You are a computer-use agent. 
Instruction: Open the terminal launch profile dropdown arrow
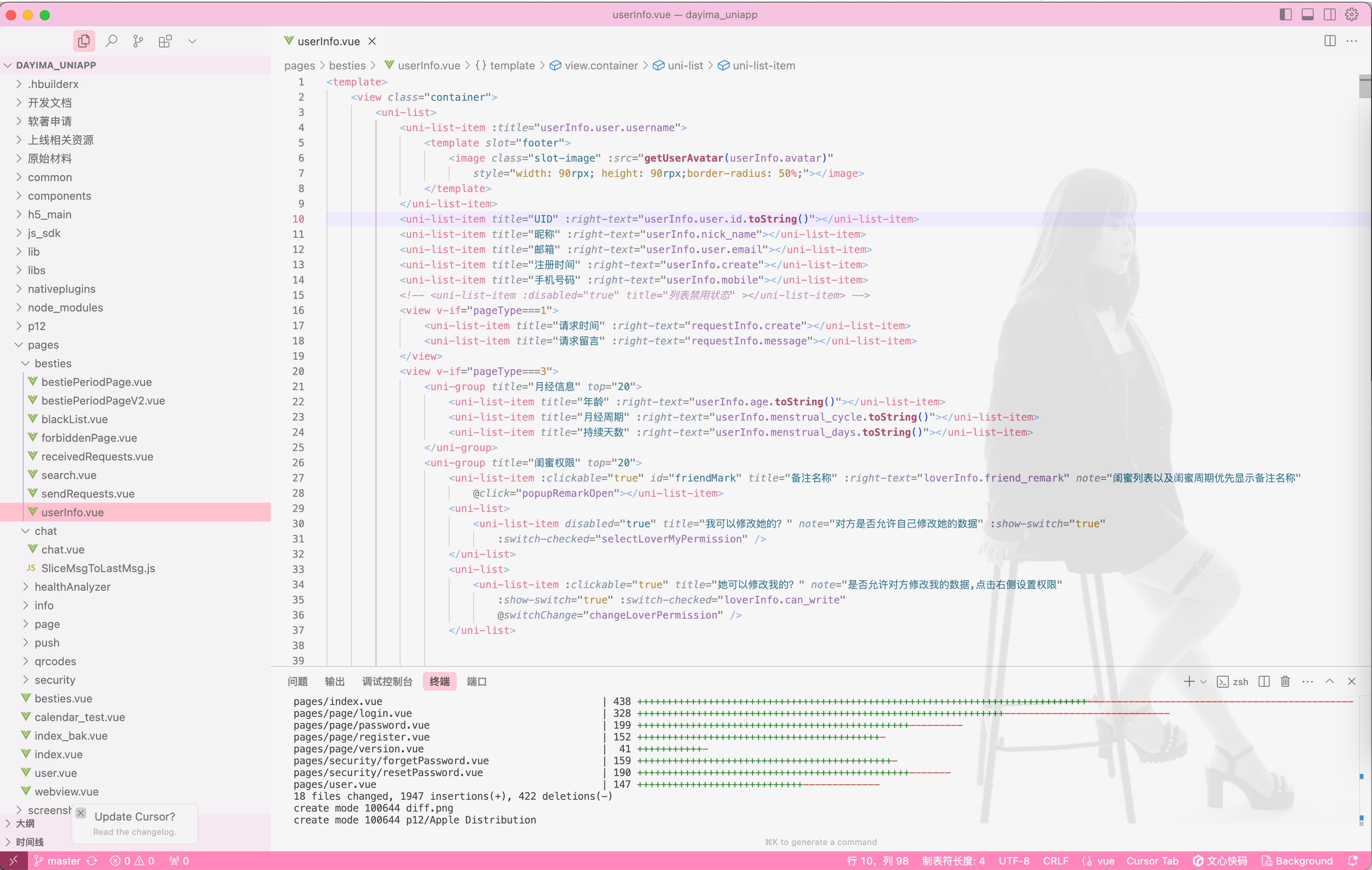click(x=1203, y=682)
